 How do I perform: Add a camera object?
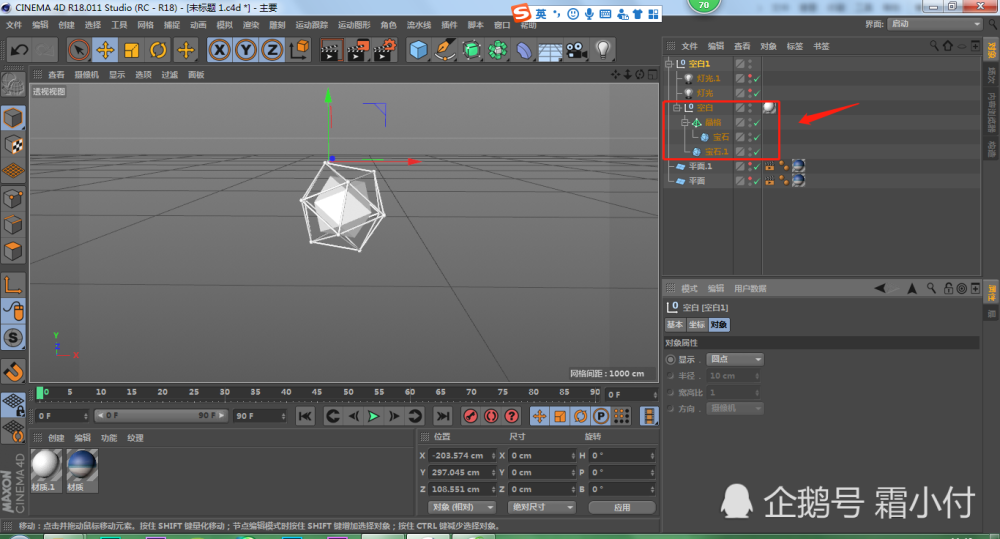(x=577, y=50)
